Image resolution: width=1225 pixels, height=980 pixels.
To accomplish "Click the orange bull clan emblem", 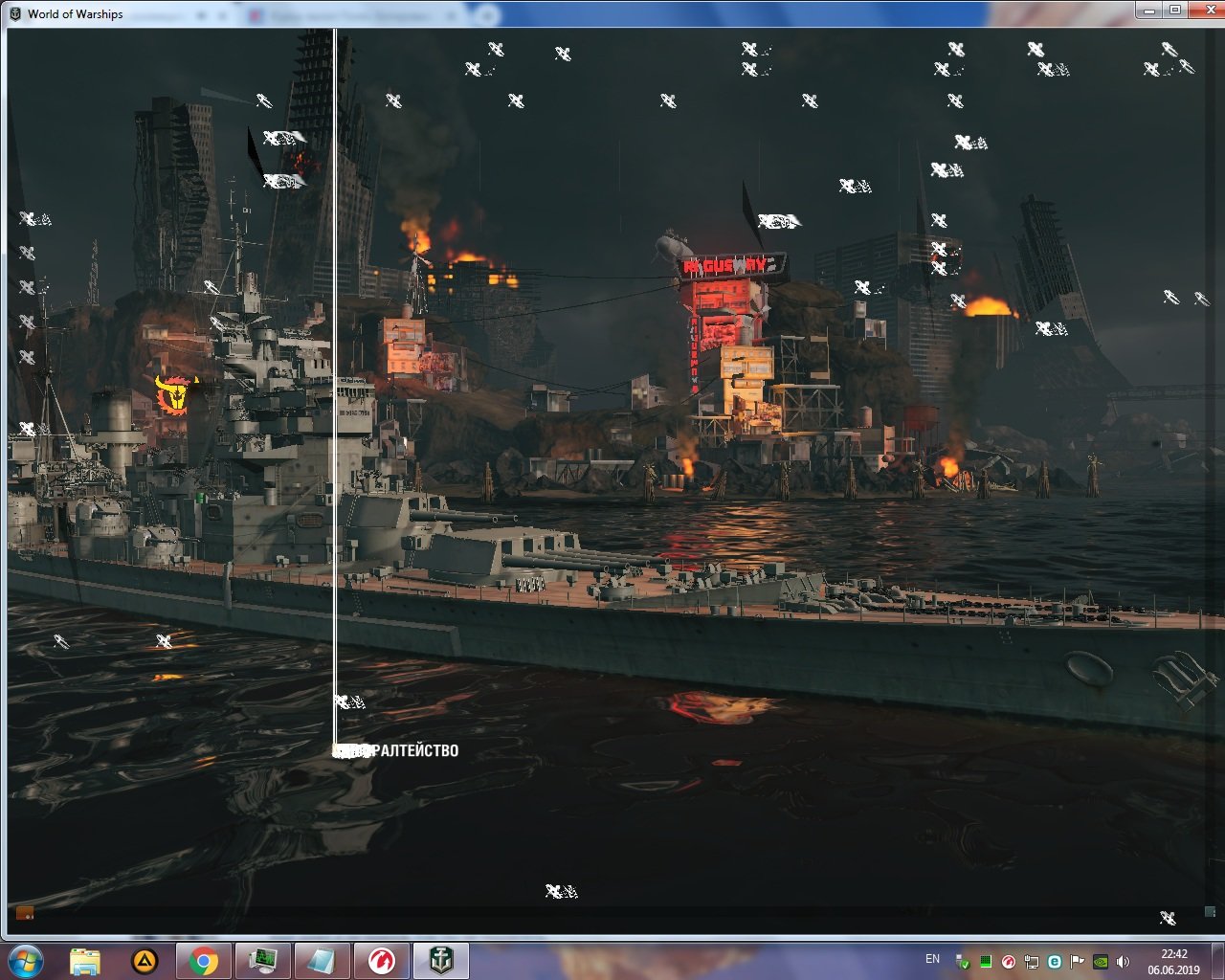I will [176, 394].
